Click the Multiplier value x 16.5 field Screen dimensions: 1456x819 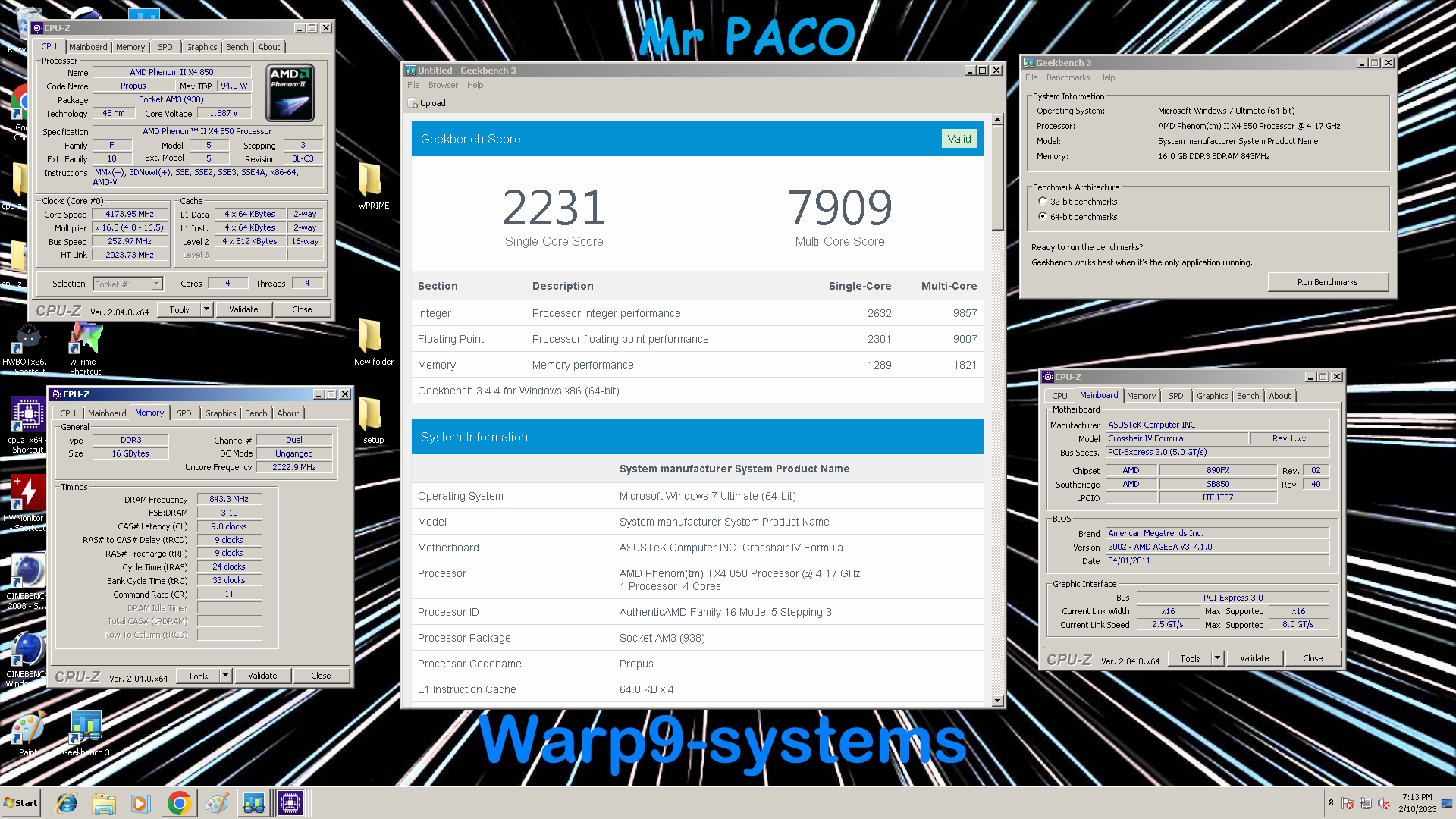[x=130, y=227]
